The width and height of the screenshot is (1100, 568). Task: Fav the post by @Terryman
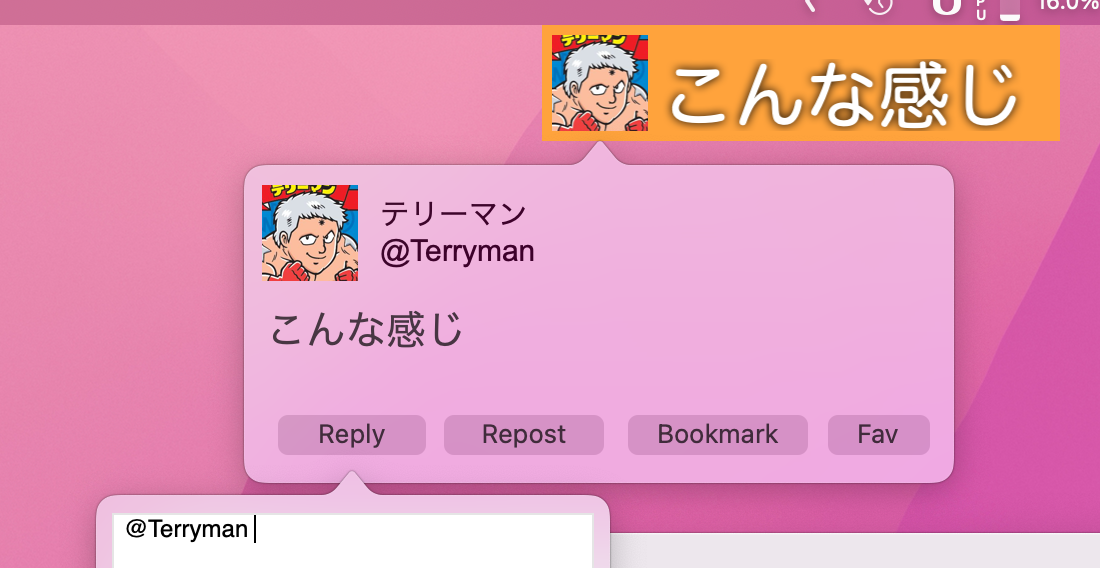[x=878, y=435]
